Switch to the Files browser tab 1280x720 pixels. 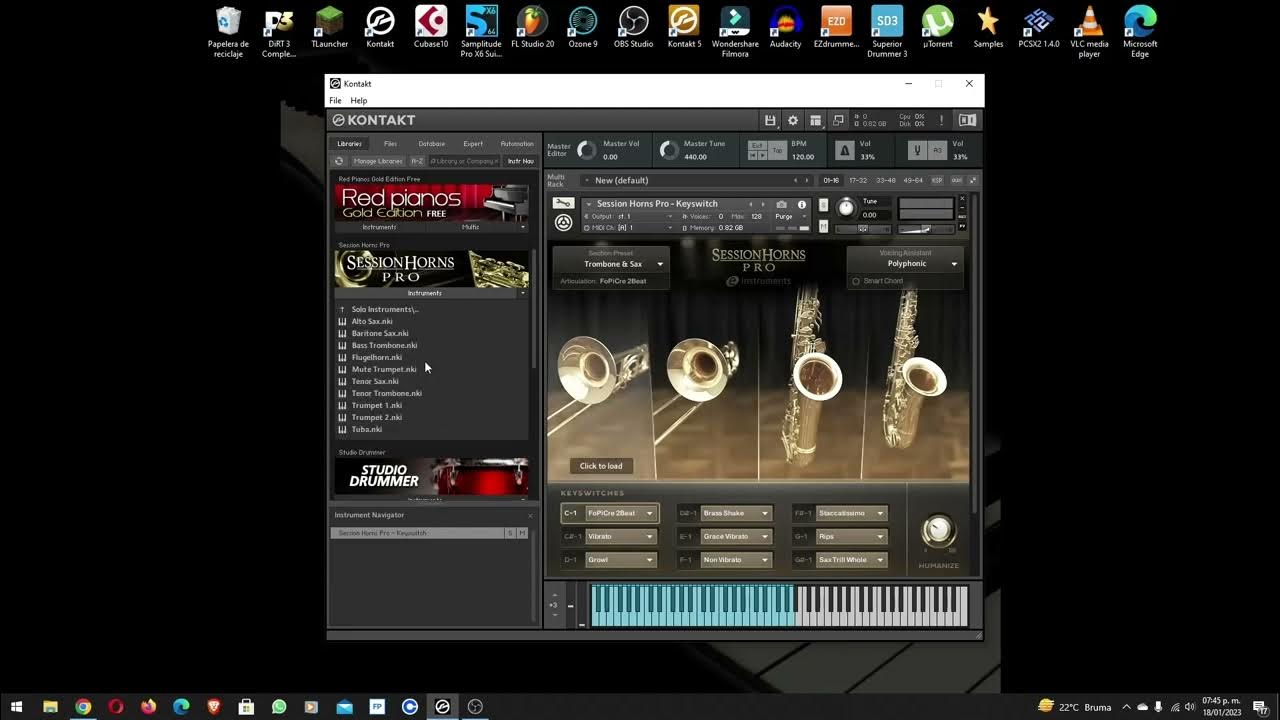[x=390, y=144]
